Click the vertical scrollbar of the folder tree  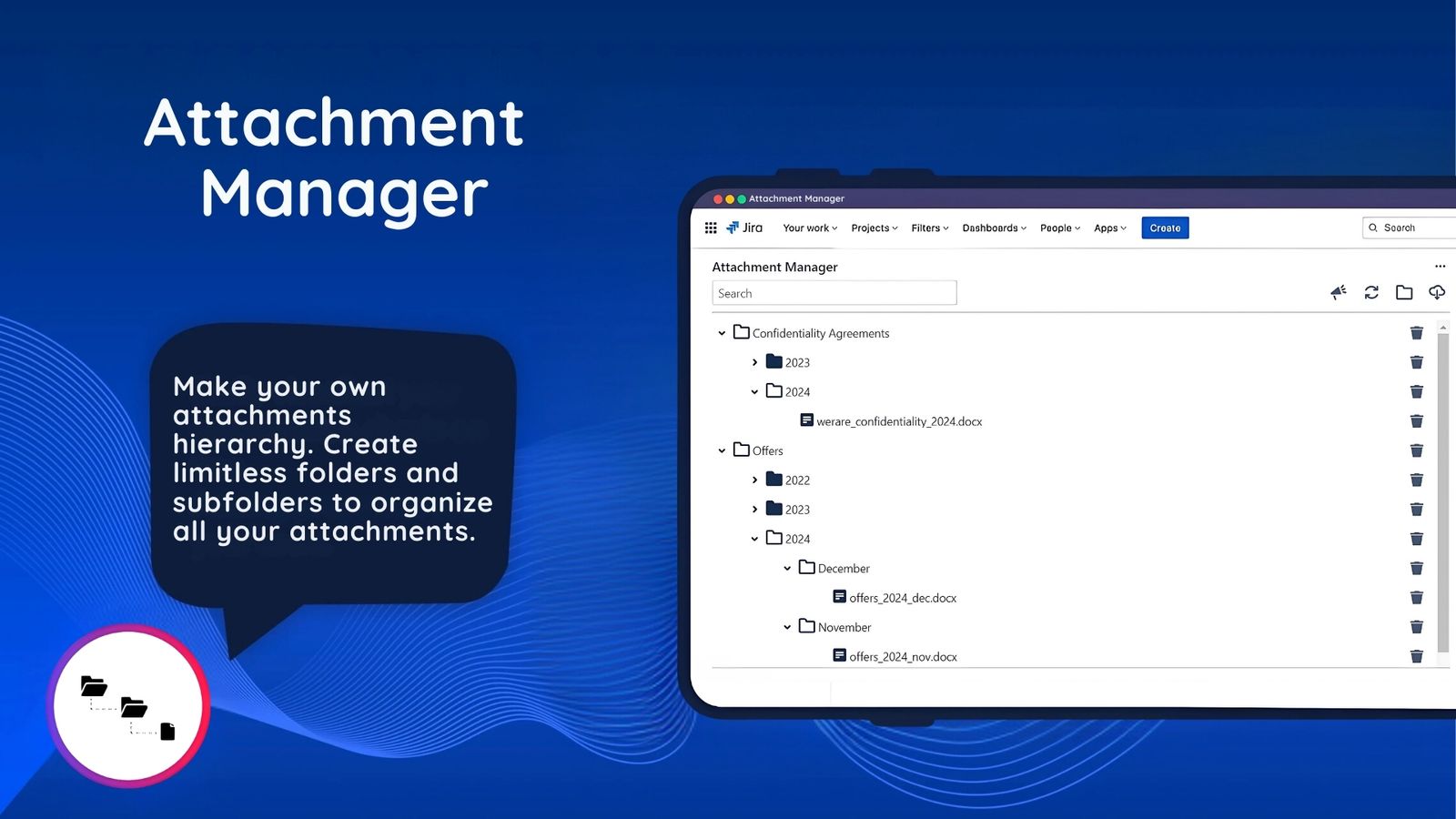click(1443, 491)
